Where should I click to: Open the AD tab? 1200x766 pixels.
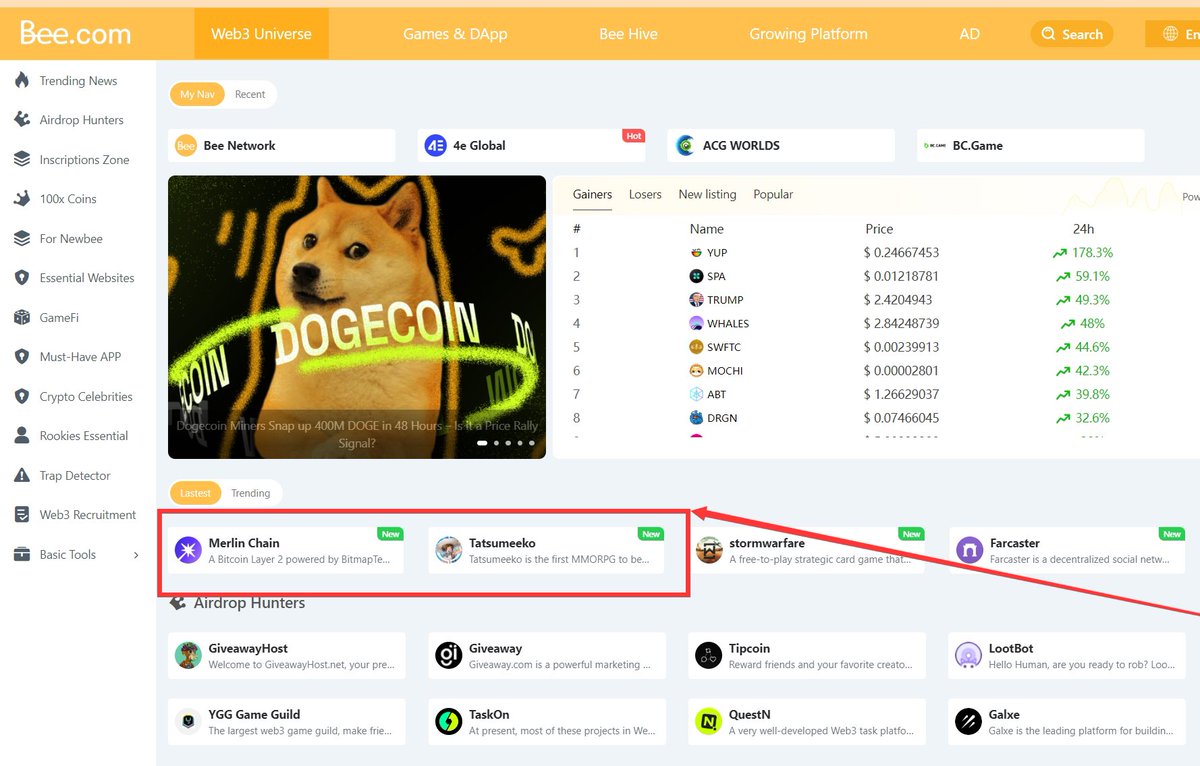click(969, 34)
